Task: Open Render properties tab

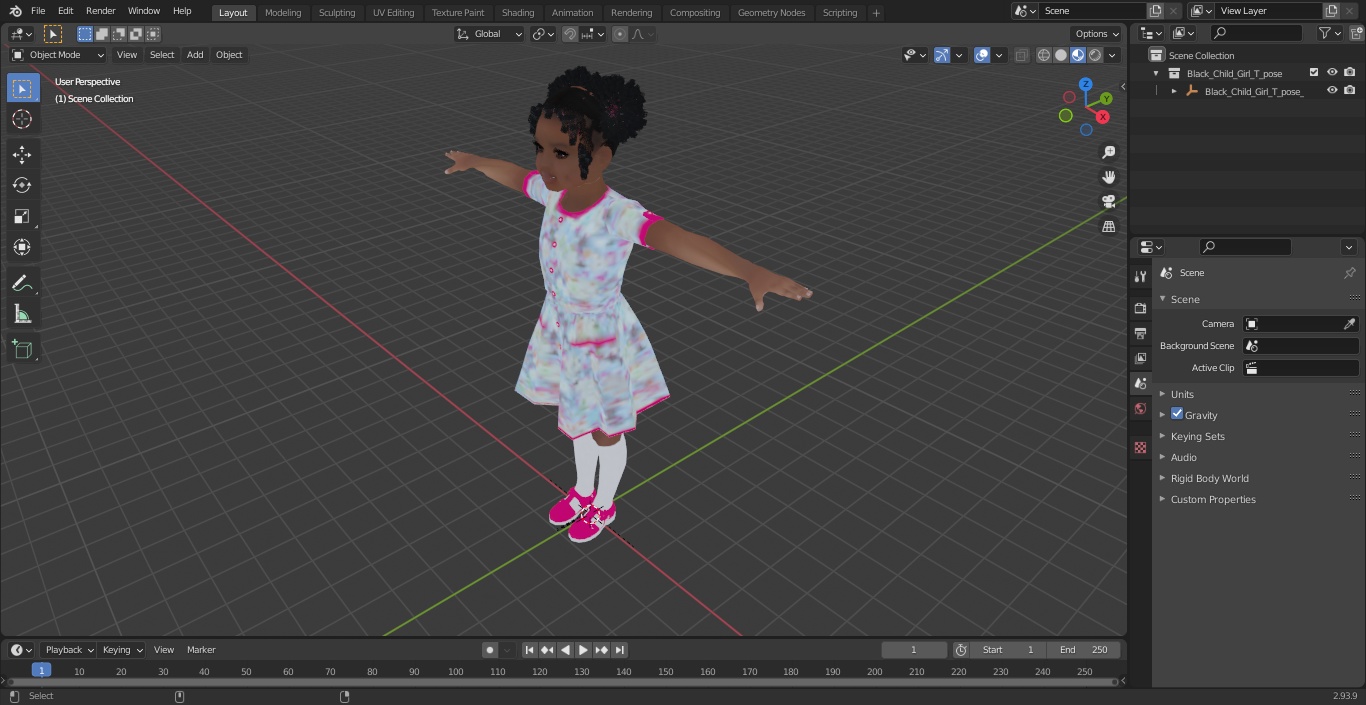Action: [x=1140, y=308]
